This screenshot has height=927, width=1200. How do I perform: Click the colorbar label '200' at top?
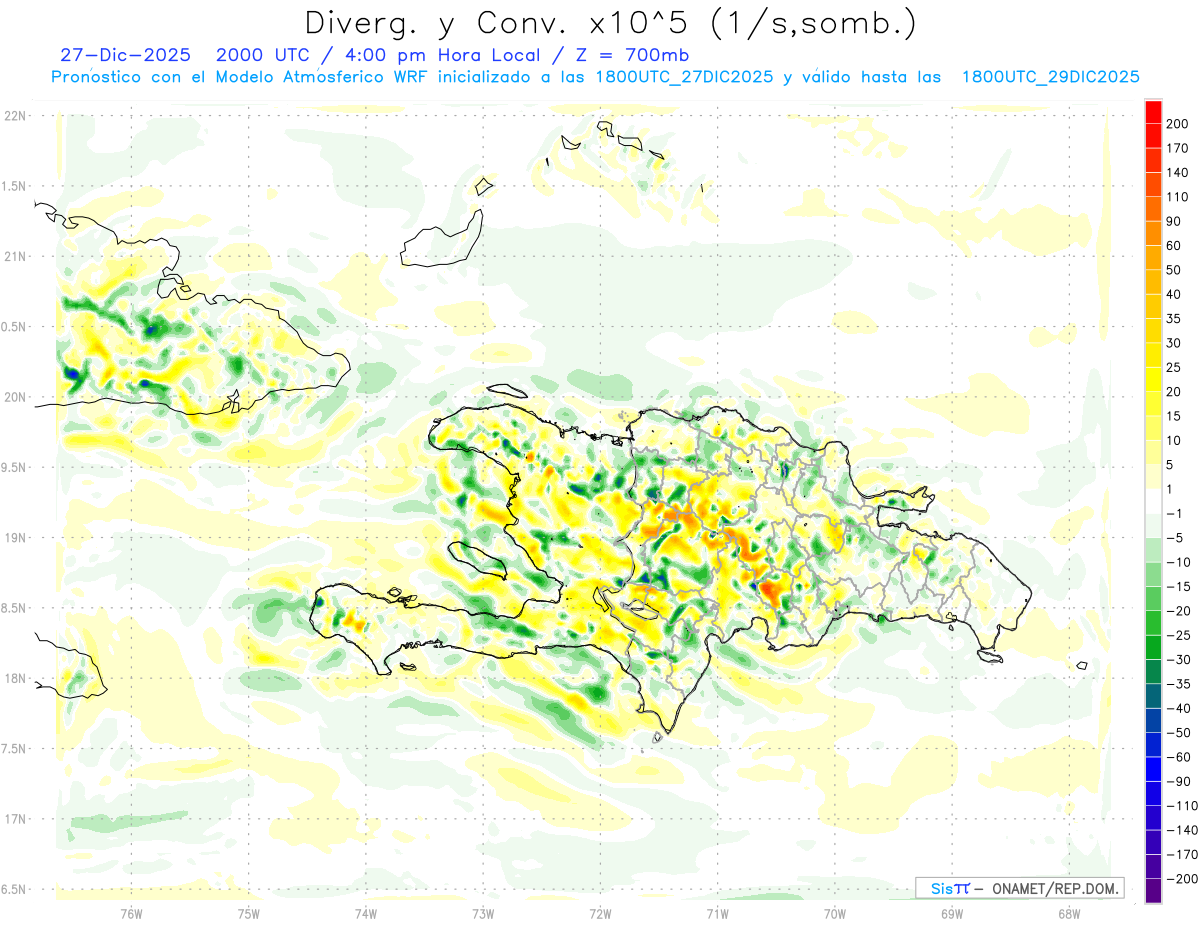tap(1179, 124)
